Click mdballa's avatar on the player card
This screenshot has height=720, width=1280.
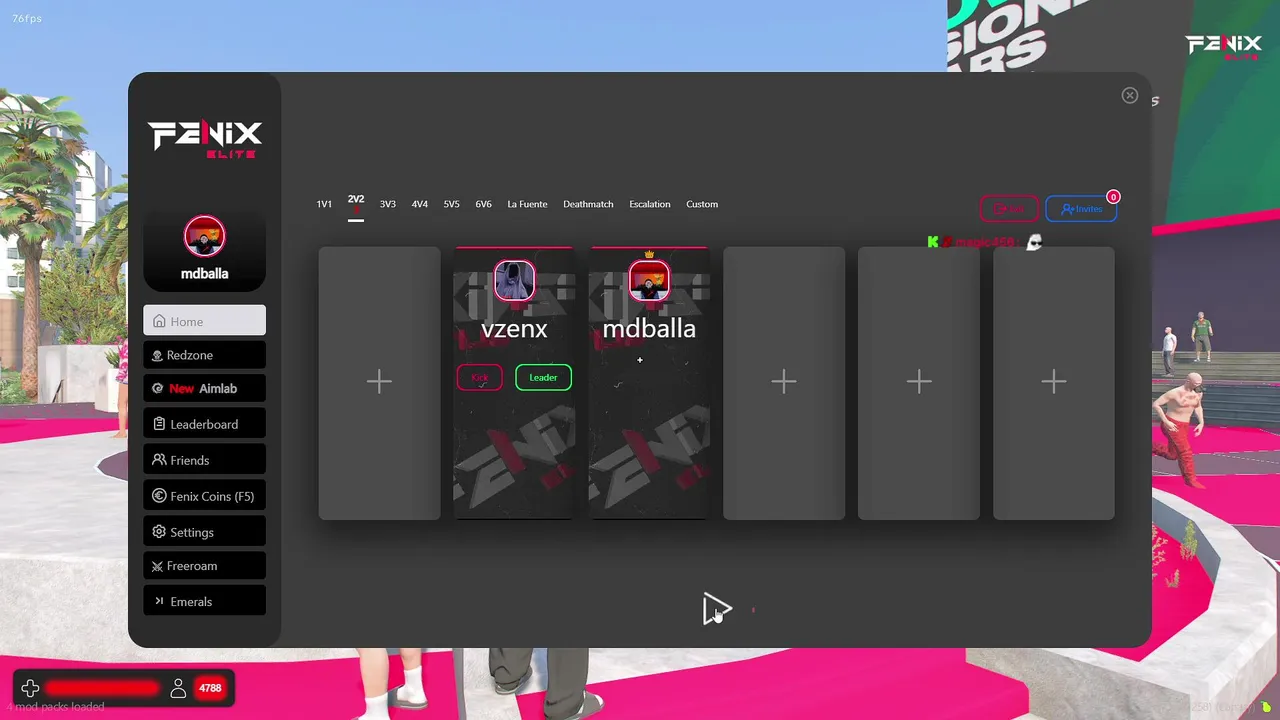coord(649,281)
